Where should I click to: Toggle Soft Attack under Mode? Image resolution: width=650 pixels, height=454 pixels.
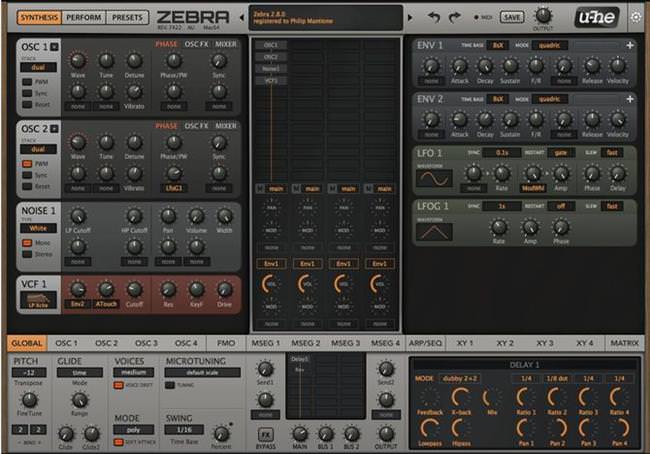pyautogui.click(x=119, y=442)
